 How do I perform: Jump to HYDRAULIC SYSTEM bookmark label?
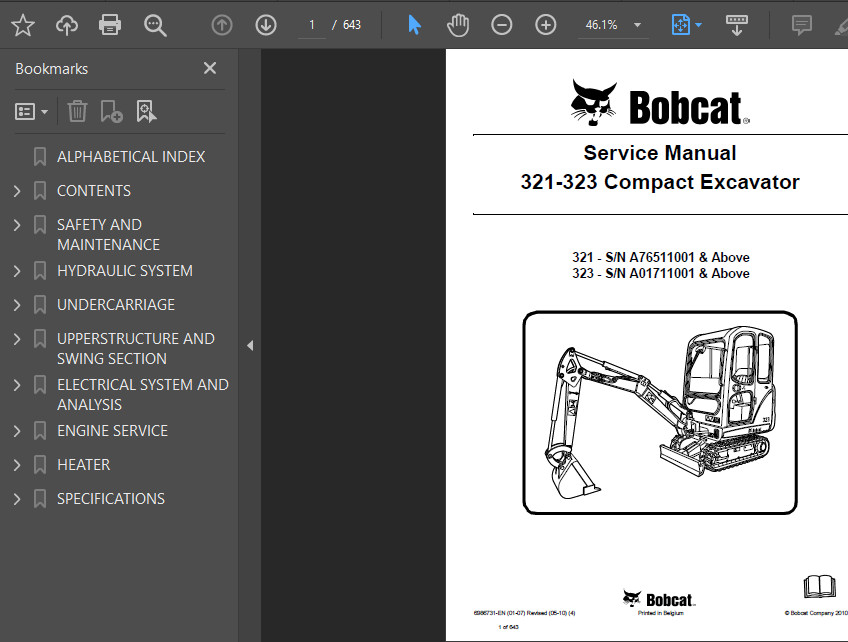tap(125, 271)
